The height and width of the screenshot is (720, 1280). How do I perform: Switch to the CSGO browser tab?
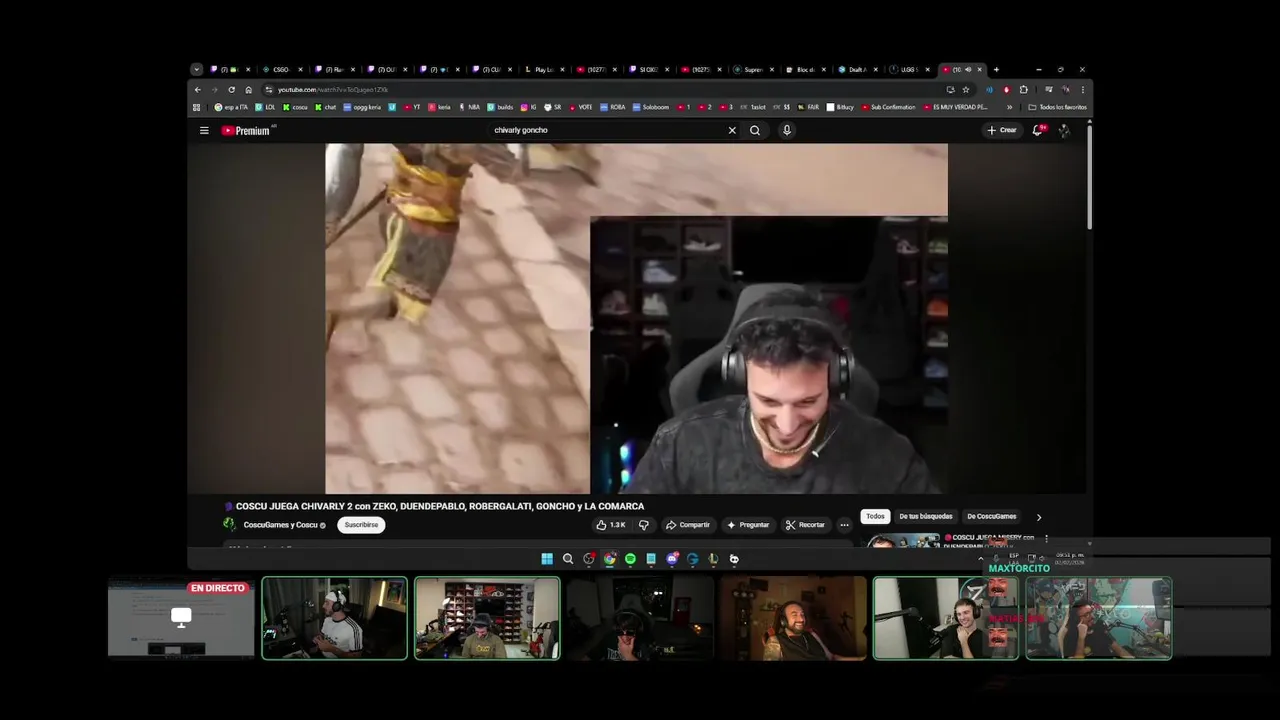click(280, 70)
